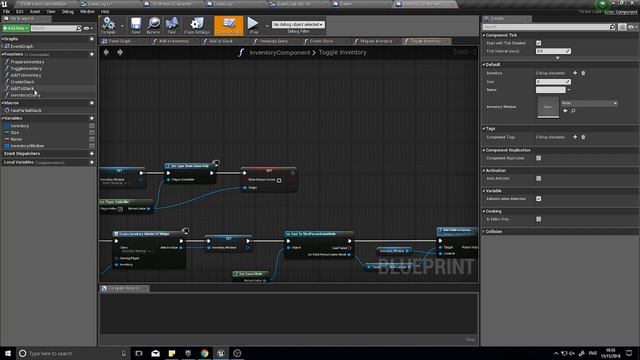Add a new event dispatcher plus icon
The height and width of the screenshot is (360, 640).
(x=91, y=153)
